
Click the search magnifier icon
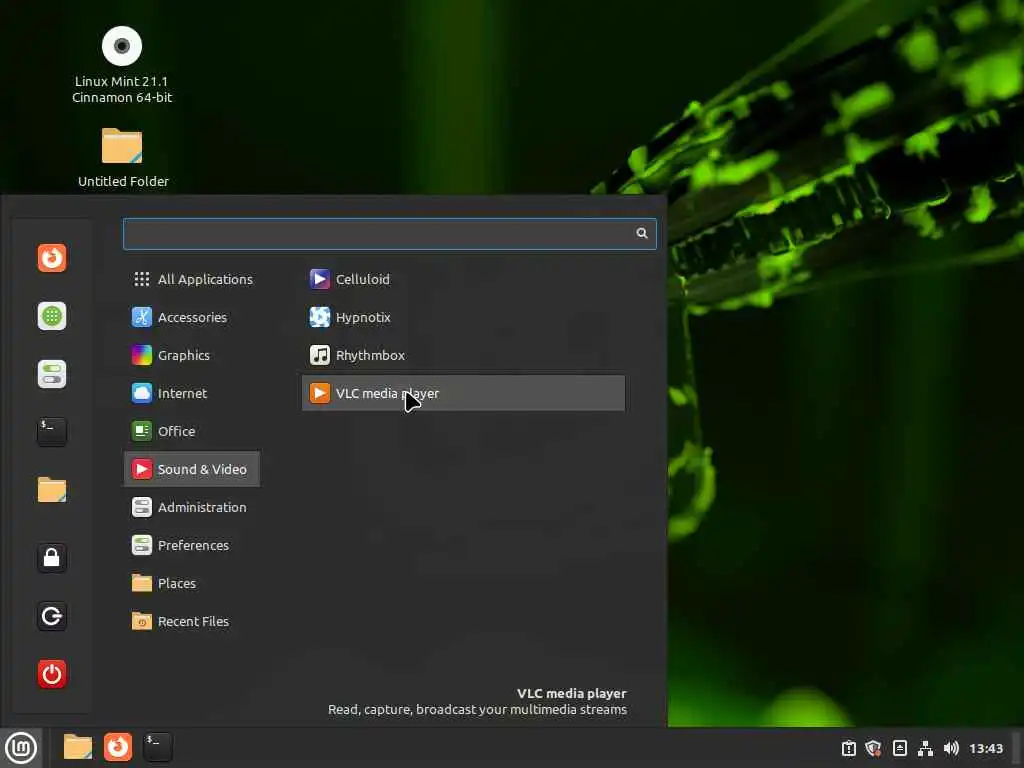tap(642, 233)
